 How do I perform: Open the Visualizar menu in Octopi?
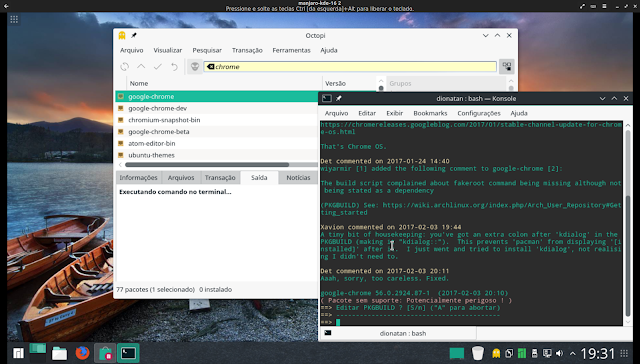167,50
